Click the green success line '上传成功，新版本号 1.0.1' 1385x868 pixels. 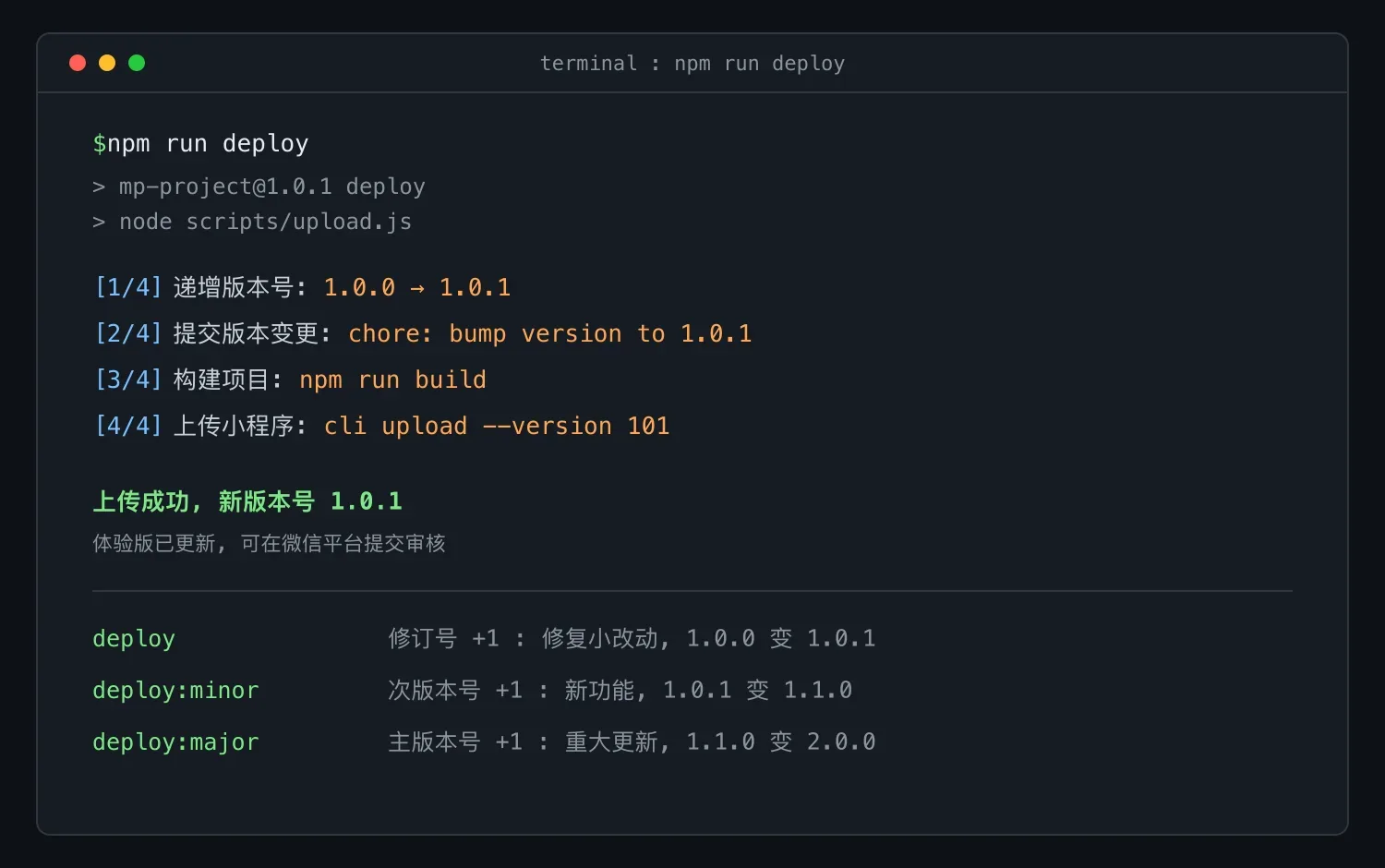[x=247, y=501]
